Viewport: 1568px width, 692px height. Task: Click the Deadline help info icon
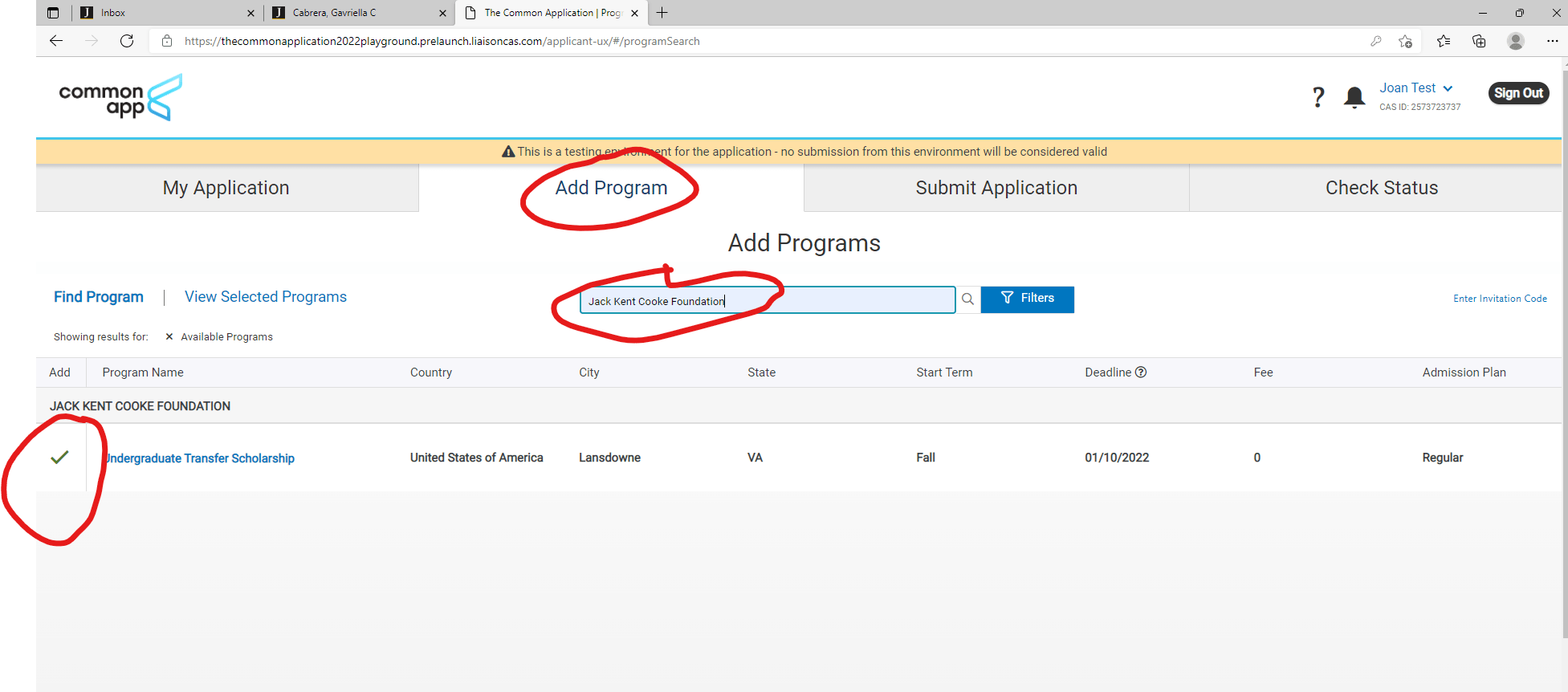(x=1141, y=372)
